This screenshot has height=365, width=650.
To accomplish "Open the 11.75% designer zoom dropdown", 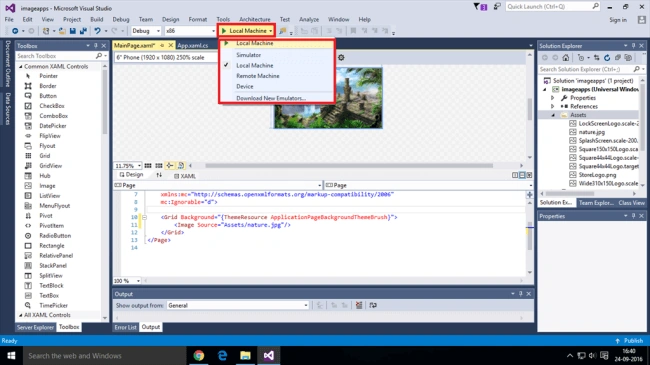I will [x=128, y=165].
